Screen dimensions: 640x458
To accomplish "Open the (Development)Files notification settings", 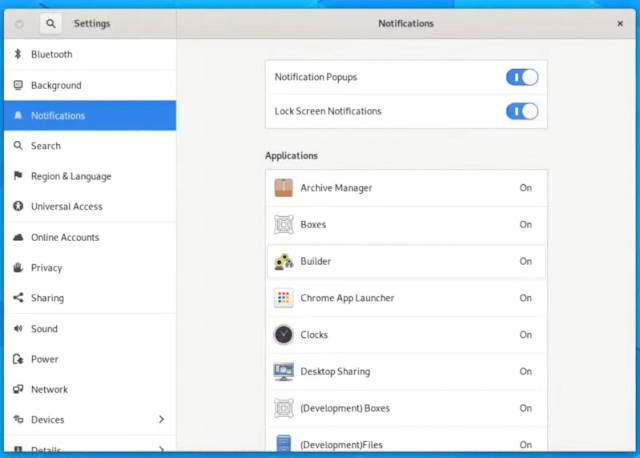I will point(406,440).
